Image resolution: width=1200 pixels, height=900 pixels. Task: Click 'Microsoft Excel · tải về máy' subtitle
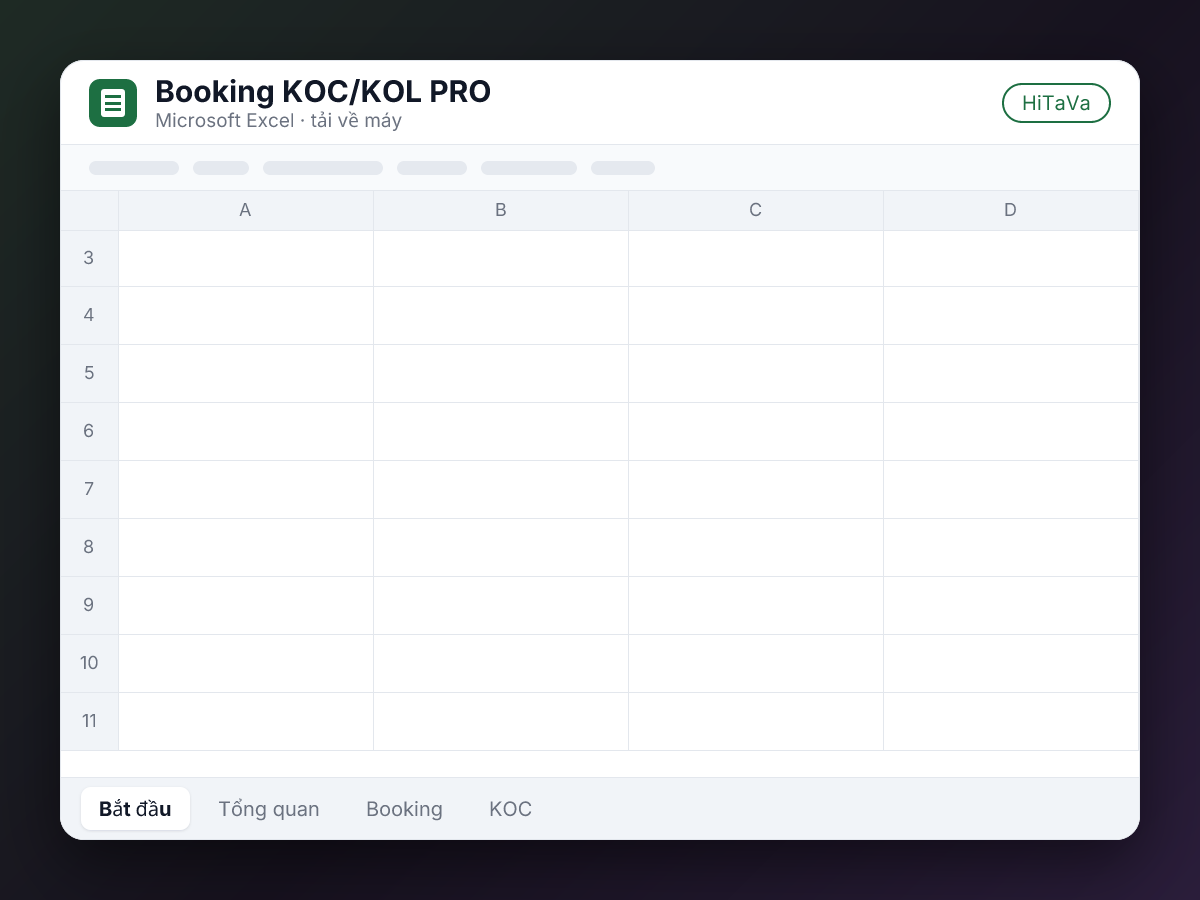tap(278, 121)
